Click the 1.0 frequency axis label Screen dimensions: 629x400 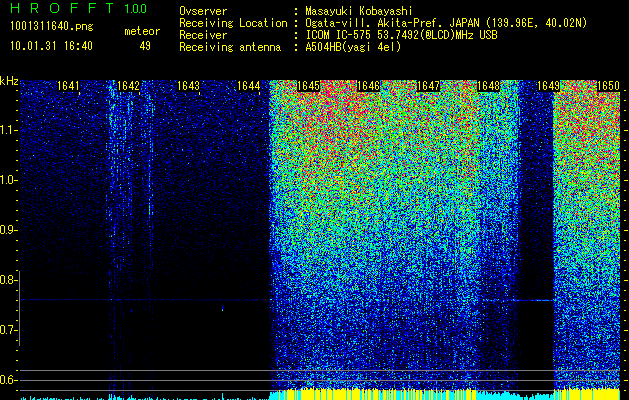[x=8, y=180]
